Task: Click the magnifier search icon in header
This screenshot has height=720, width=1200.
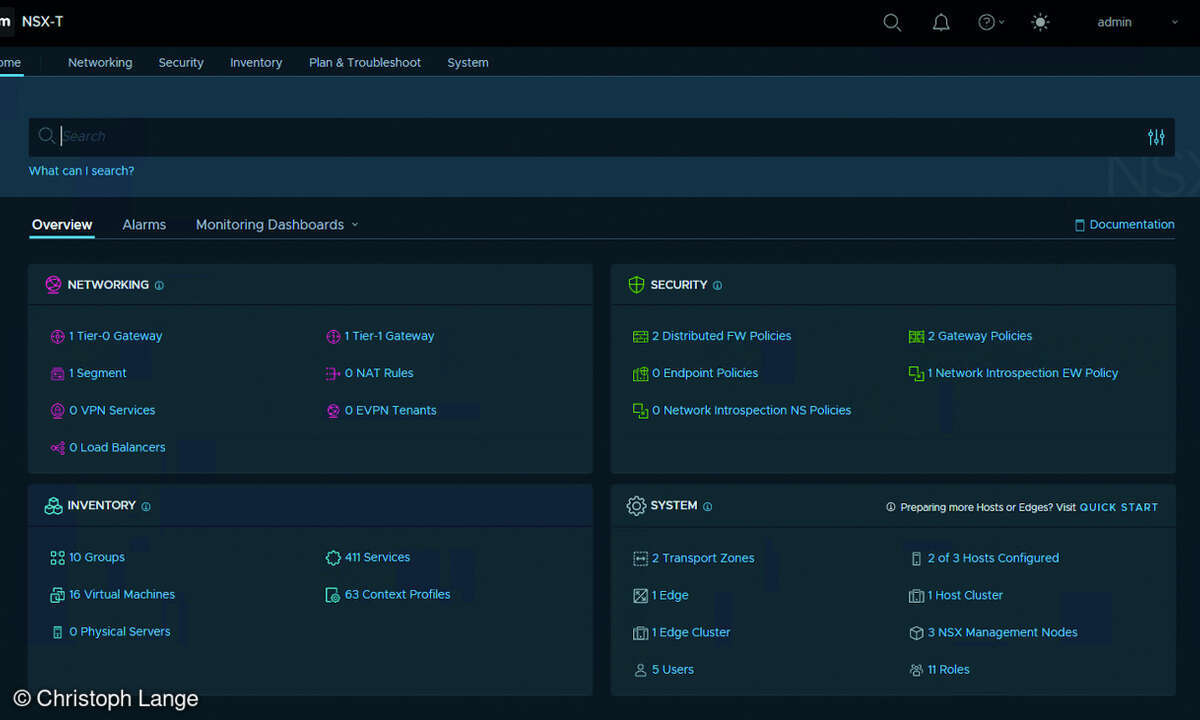Action: (x=892, y=22)
